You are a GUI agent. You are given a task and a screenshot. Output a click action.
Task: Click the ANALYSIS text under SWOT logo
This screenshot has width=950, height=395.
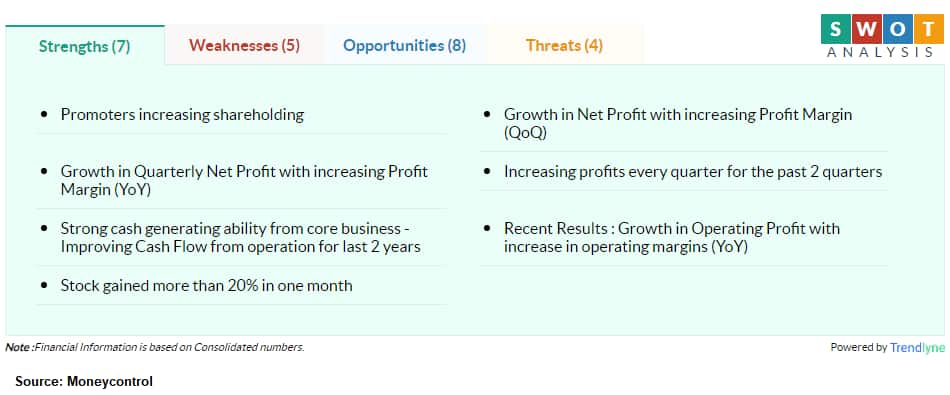[x=880, y=53]
